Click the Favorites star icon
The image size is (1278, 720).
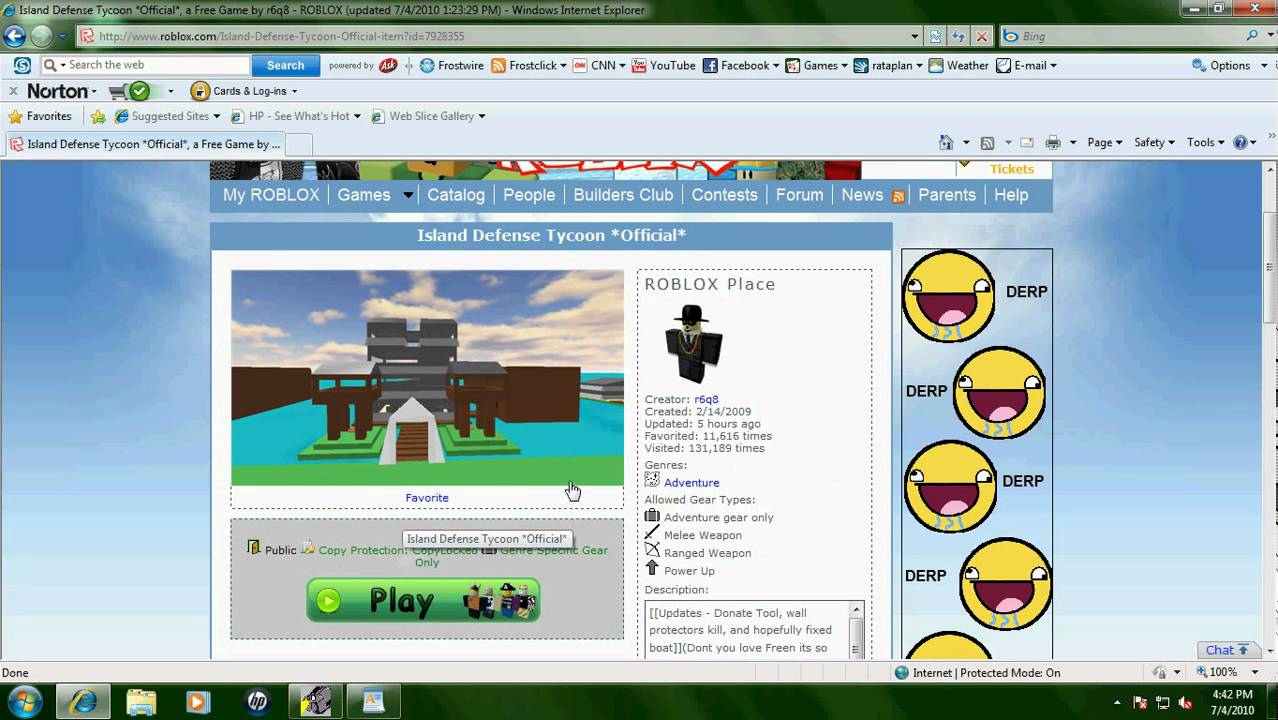(x=15, y=116)
